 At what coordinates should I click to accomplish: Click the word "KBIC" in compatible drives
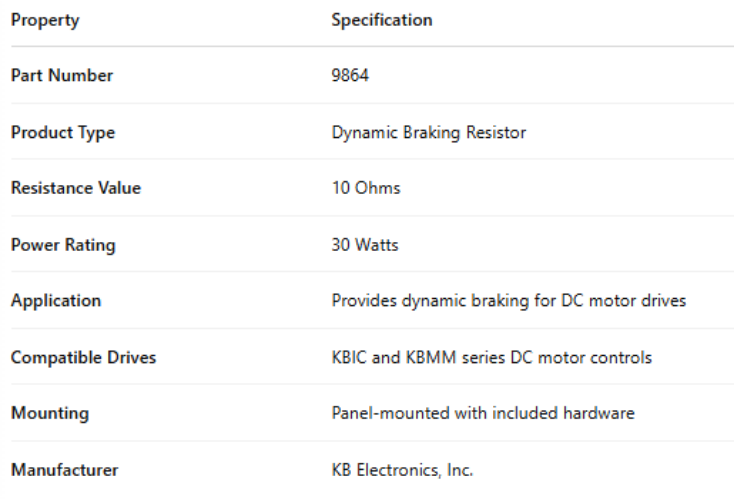(x=349, y=357)
